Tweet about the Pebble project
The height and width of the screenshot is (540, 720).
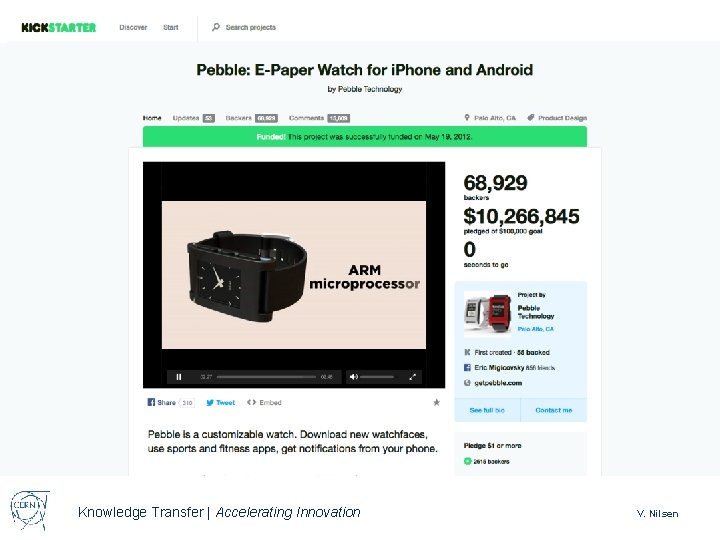(221, 403)
